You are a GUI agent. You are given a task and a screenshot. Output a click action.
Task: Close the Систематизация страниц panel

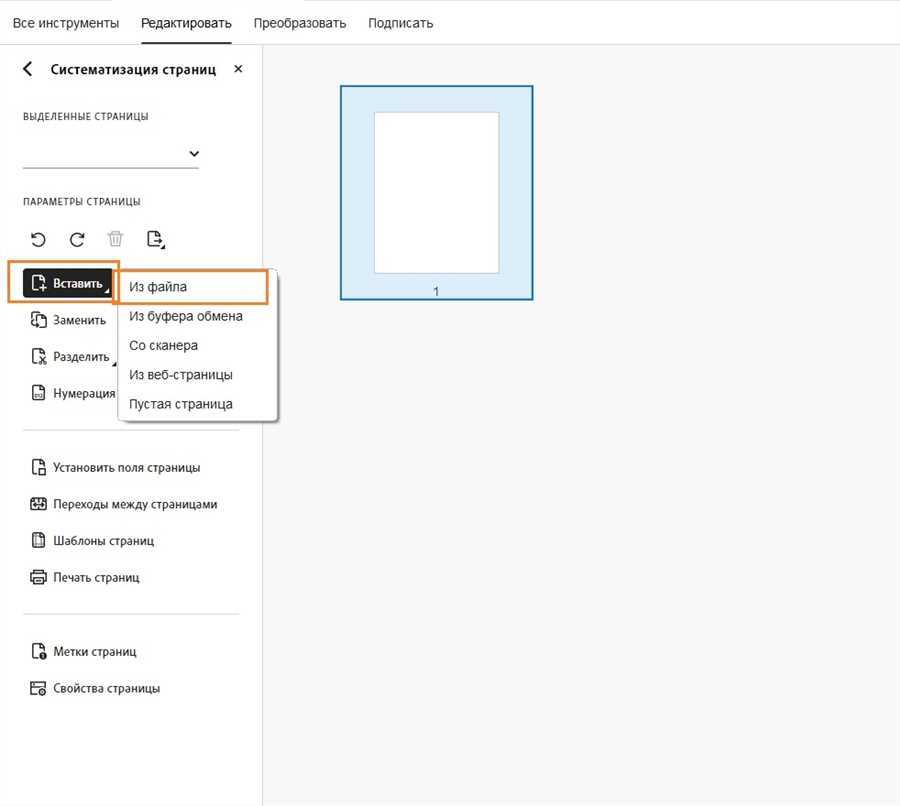tap(238, 69)
